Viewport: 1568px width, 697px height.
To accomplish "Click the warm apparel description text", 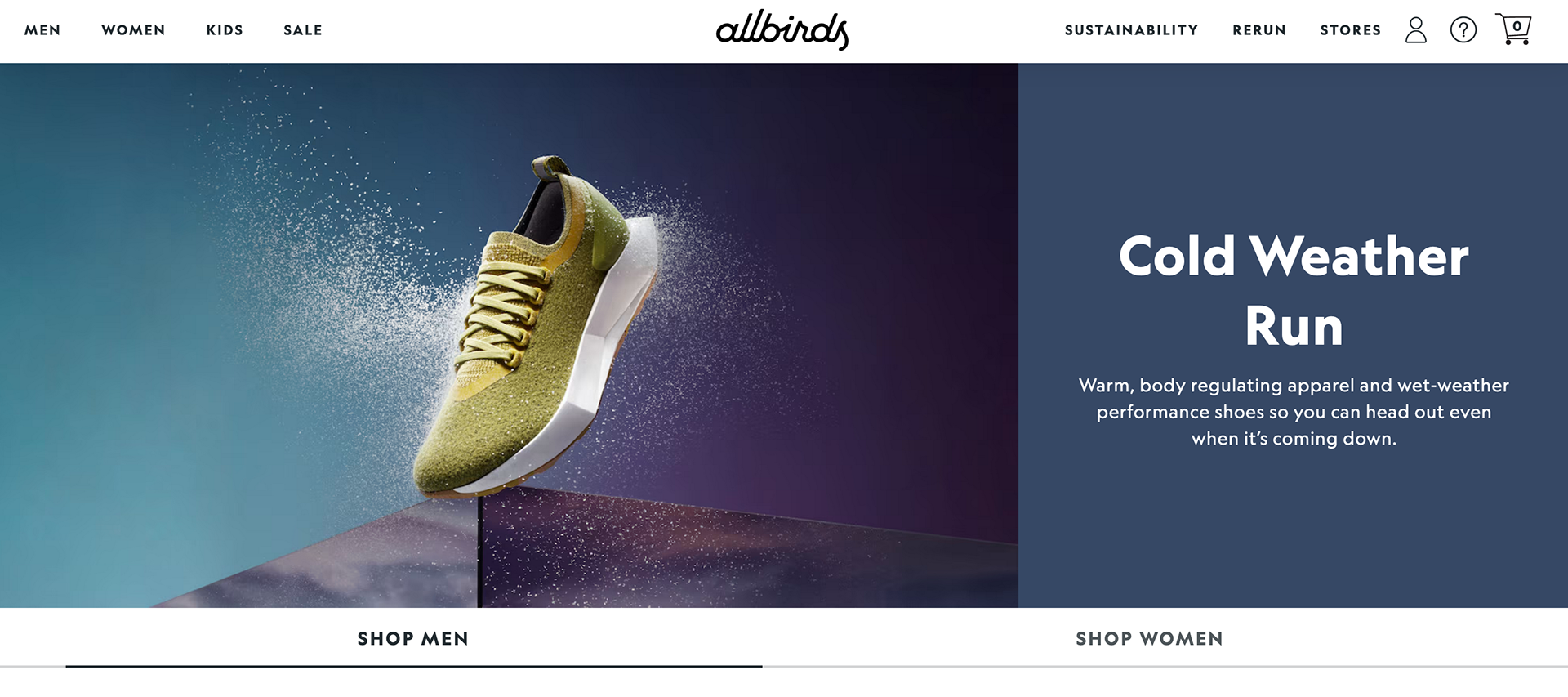I will tap(1294, 412).
